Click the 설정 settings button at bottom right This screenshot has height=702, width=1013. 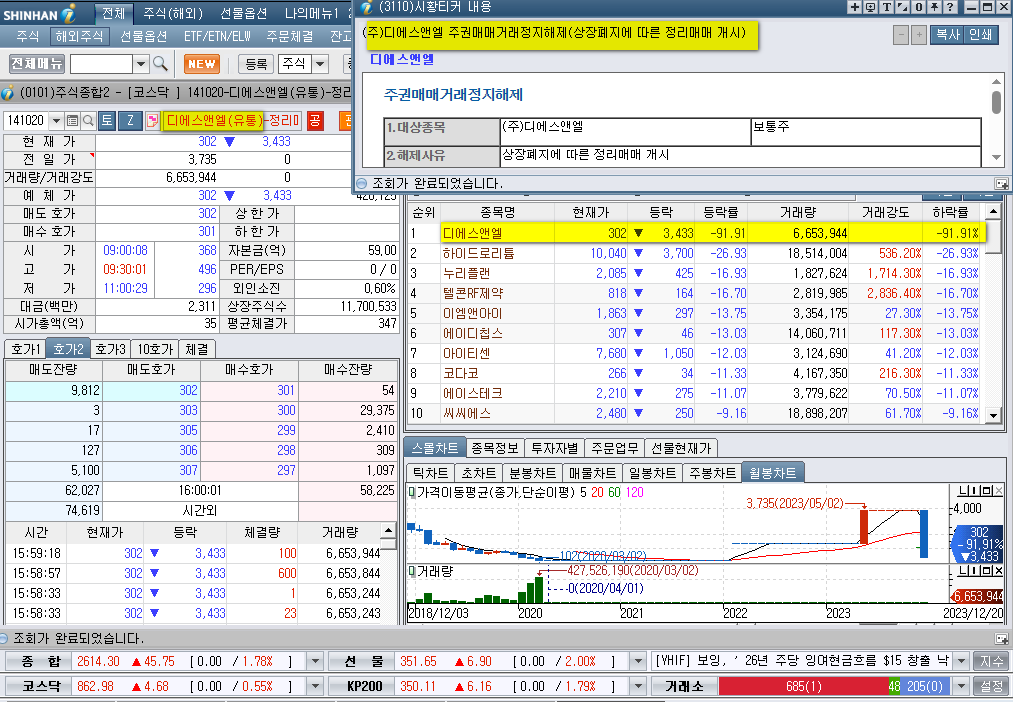pyautogui.click(x=992, y=686)
